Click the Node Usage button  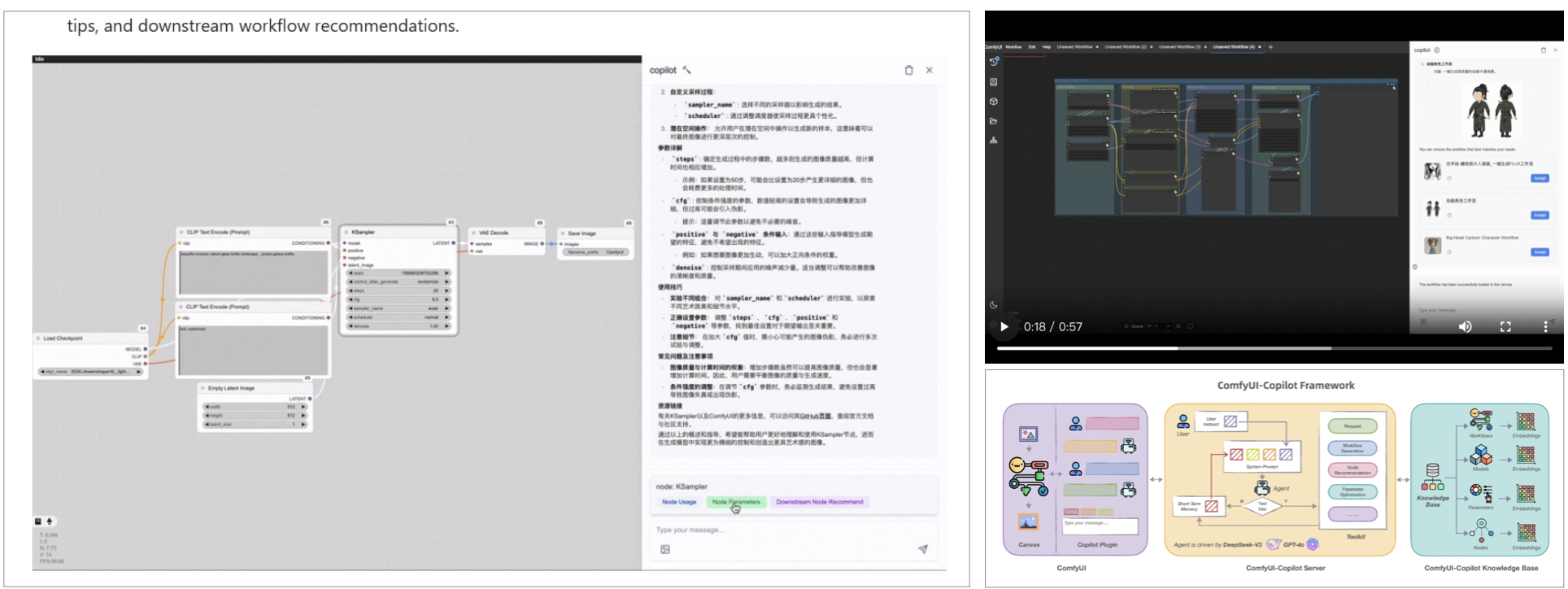[679, 502]
